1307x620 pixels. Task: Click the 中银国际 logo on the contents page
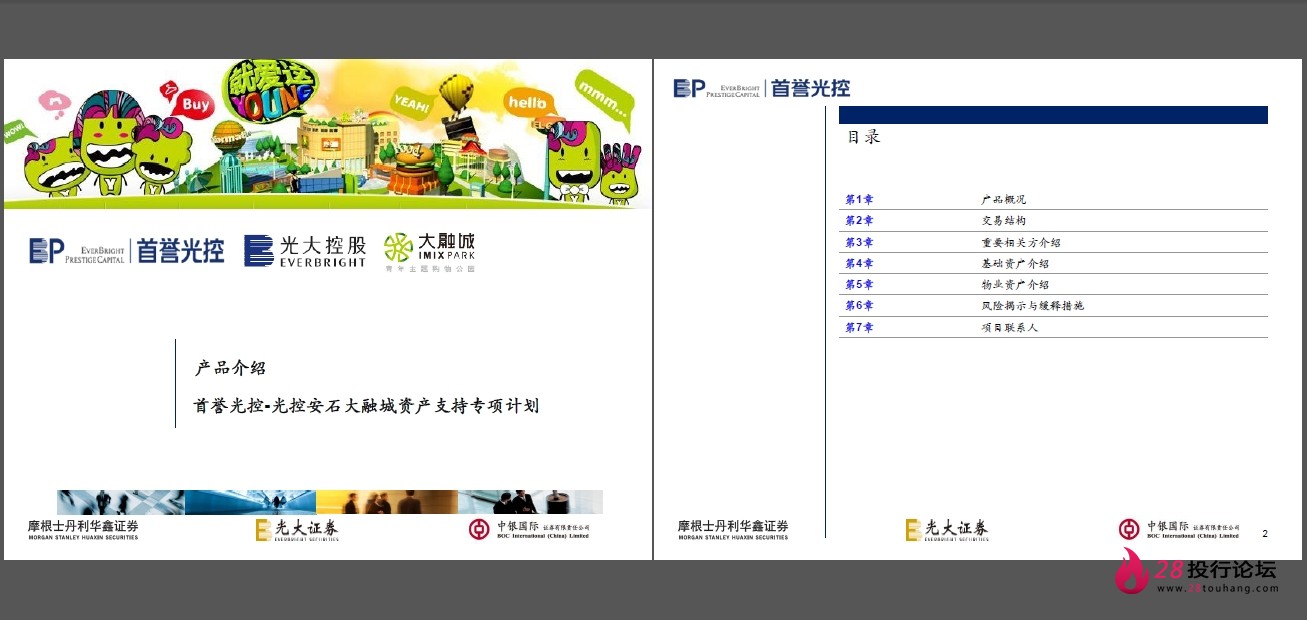click(1179, 530)
